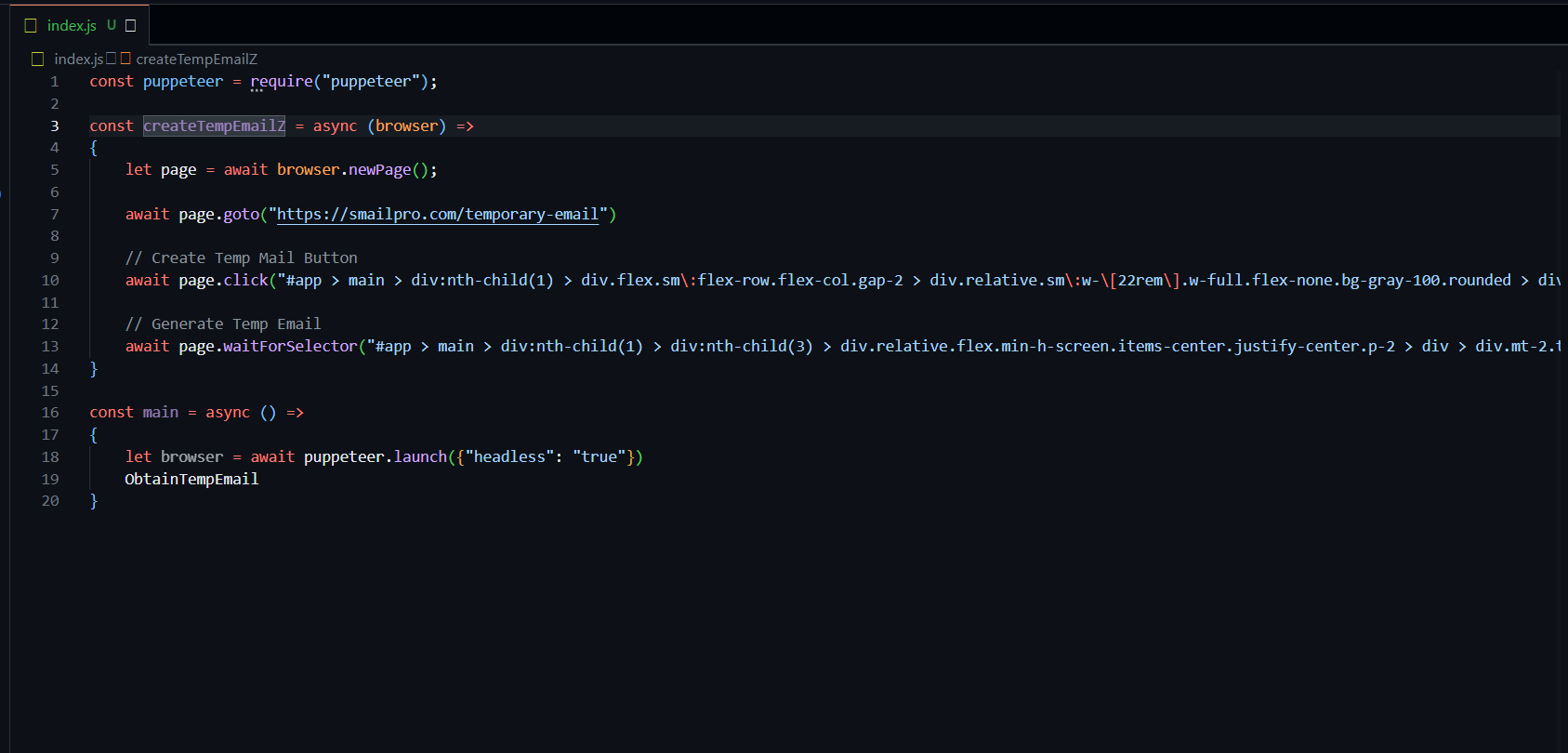Click the highlighted createTempEmailZ identifier on line 3
Screen dimensions: 1568x753
[x=214, y=126]
